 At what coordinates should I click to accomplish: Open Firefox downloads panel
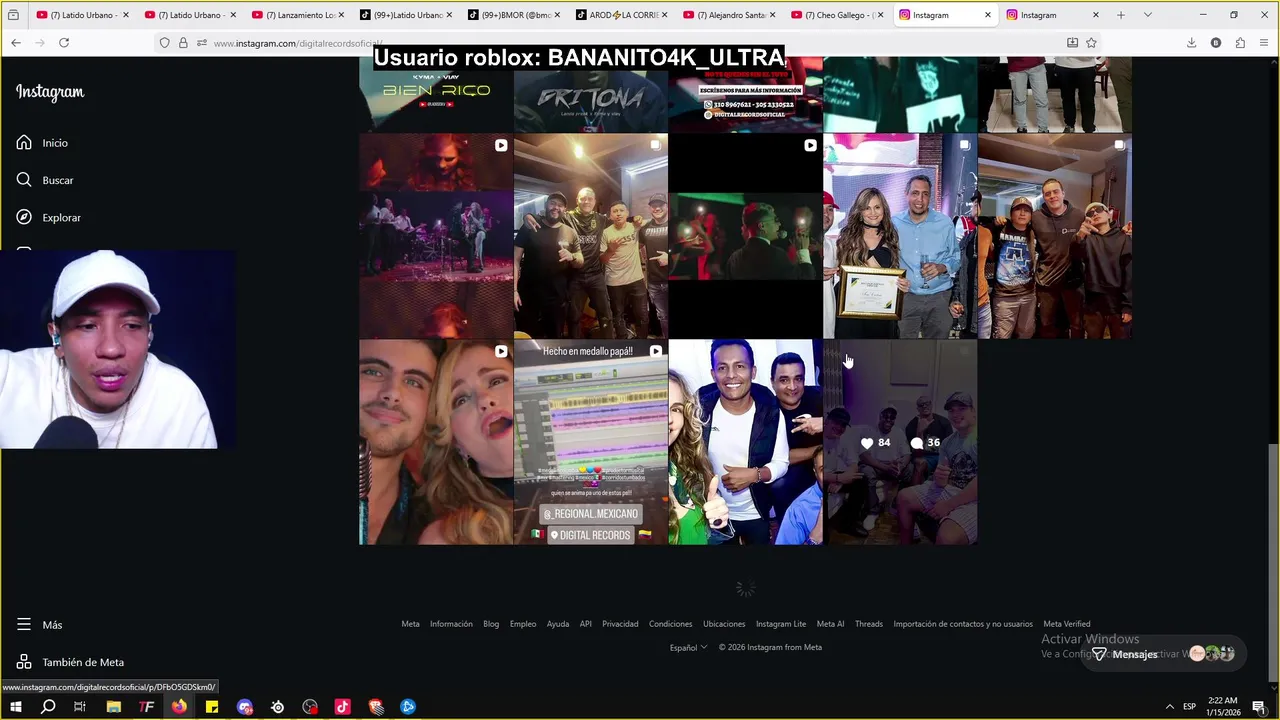tap(1191, 43)
